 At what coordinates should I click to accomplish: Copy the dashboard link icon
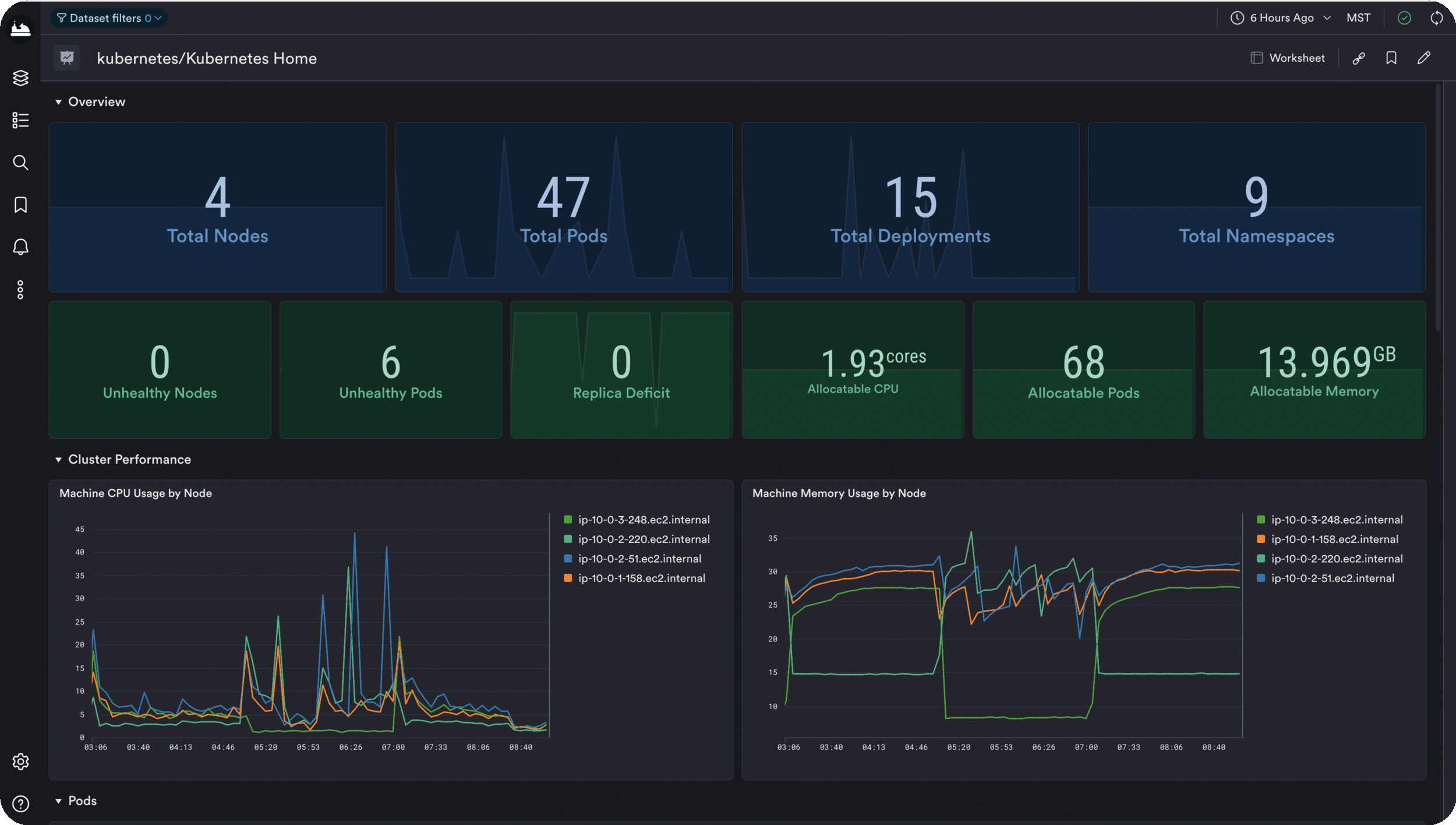1359,58
